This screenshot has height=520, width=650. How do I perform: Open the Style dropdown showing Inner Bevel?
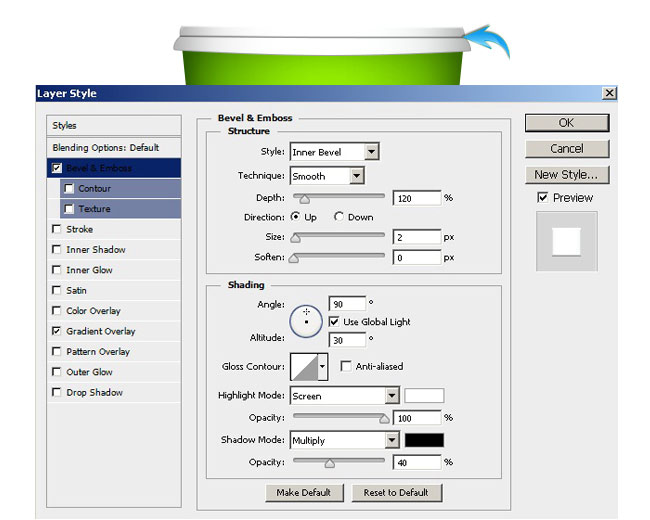335,152
